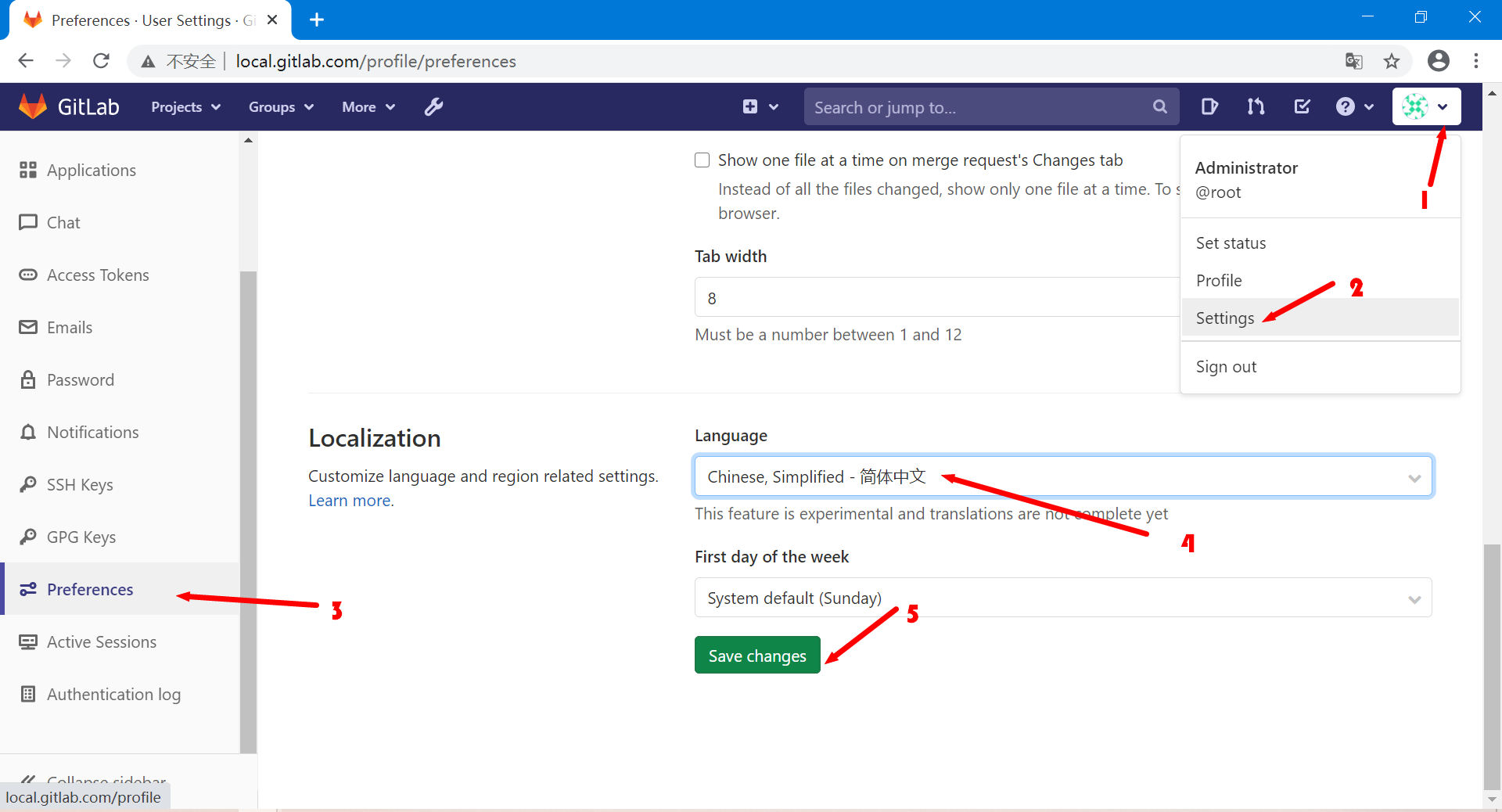The image size is (1502, 812).
Task: Expand the new item chevron
Action: [774, 107]
